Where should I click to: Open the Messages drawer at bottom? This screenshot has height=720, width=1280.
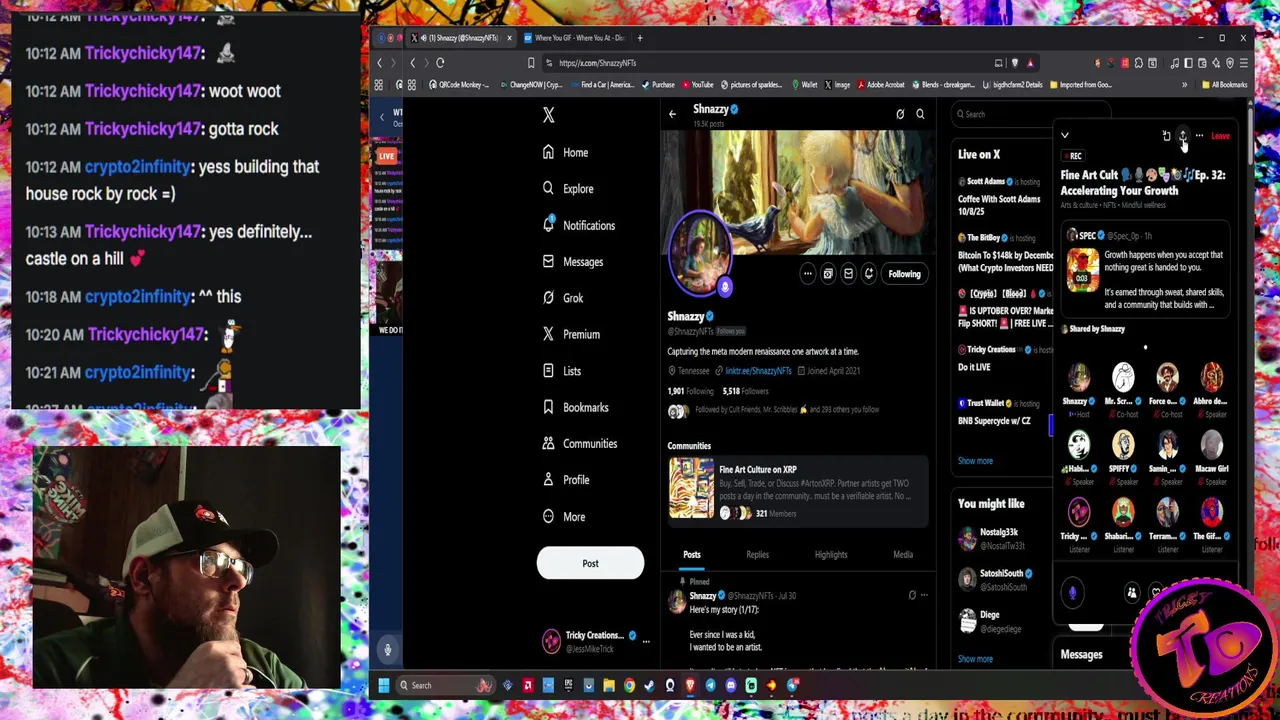pos(1082,655)
